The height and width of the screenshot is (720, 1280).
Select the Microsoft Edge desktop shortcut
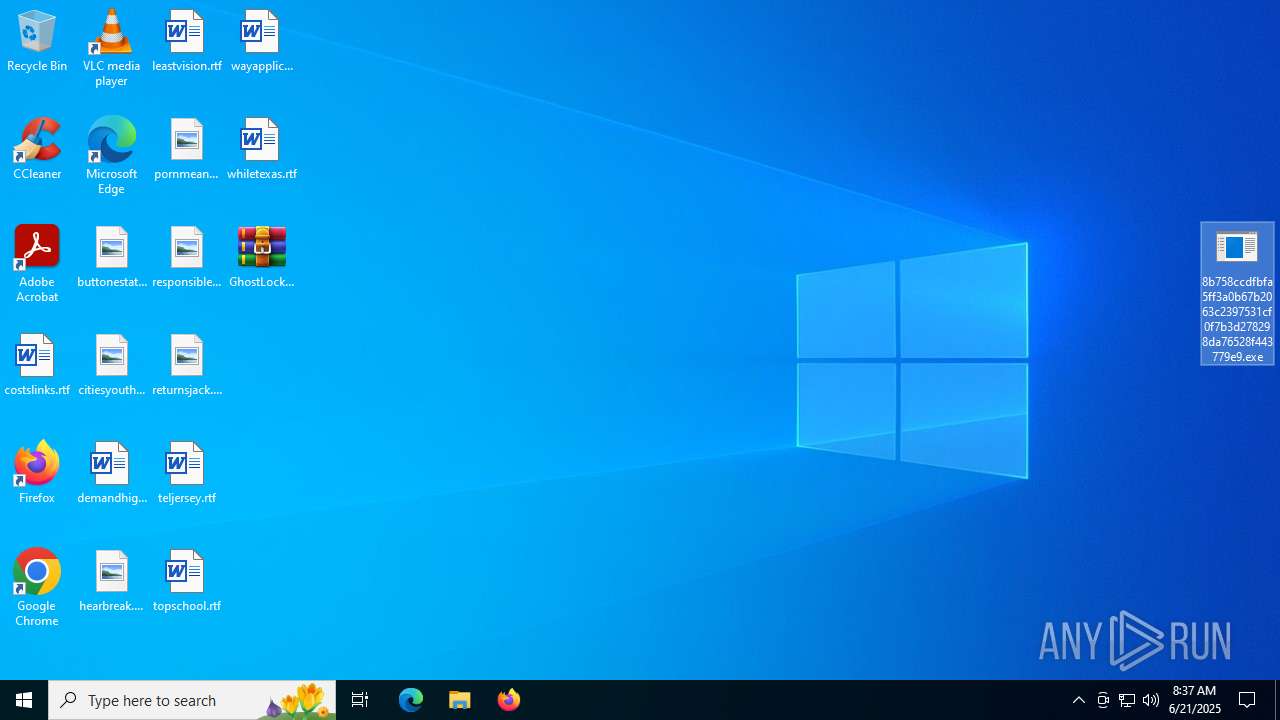[x=111, y=156]
